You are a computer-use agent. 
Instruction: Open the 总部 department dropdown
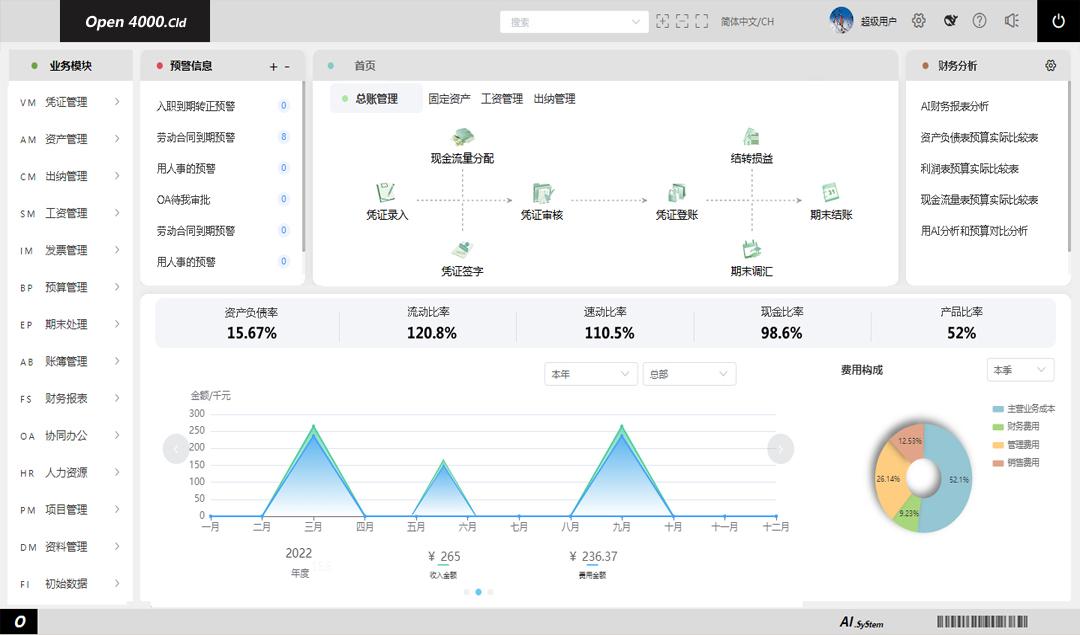point(689,374)
